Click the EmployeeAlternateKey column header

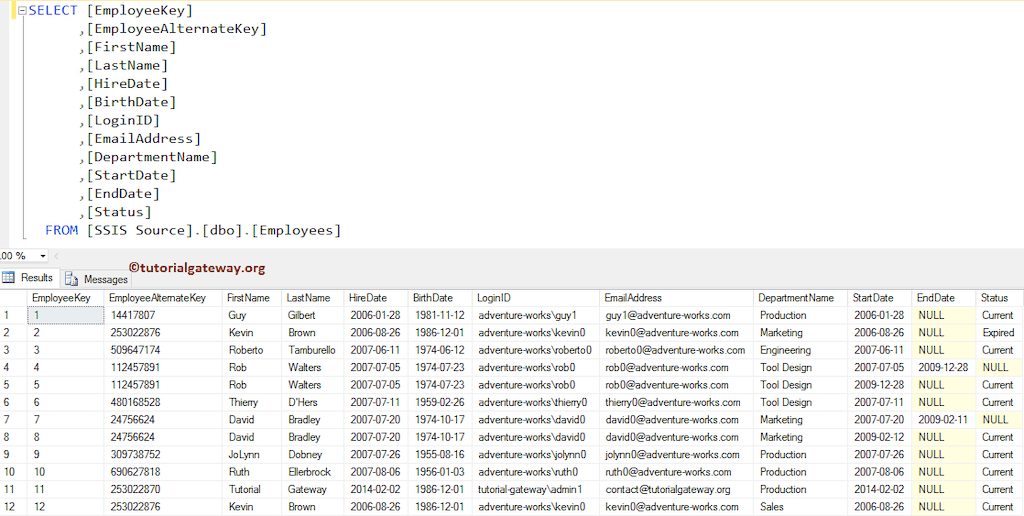163,298
